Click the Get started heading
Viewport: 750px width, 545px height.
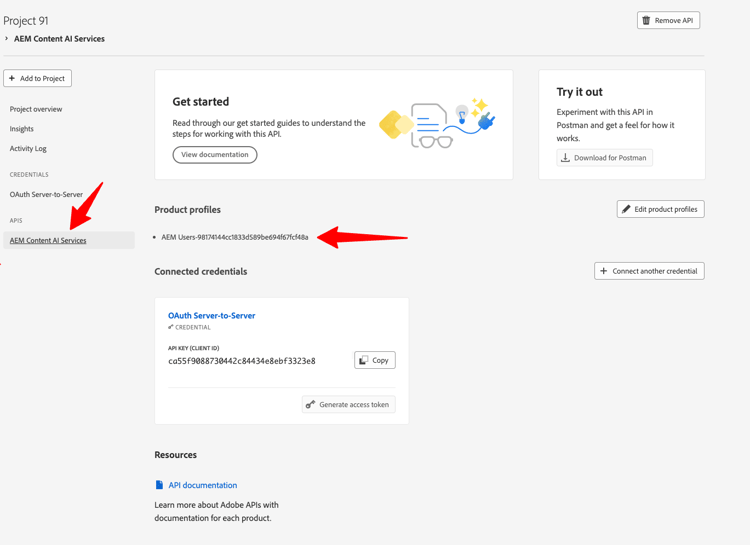[x=201, y=101]
